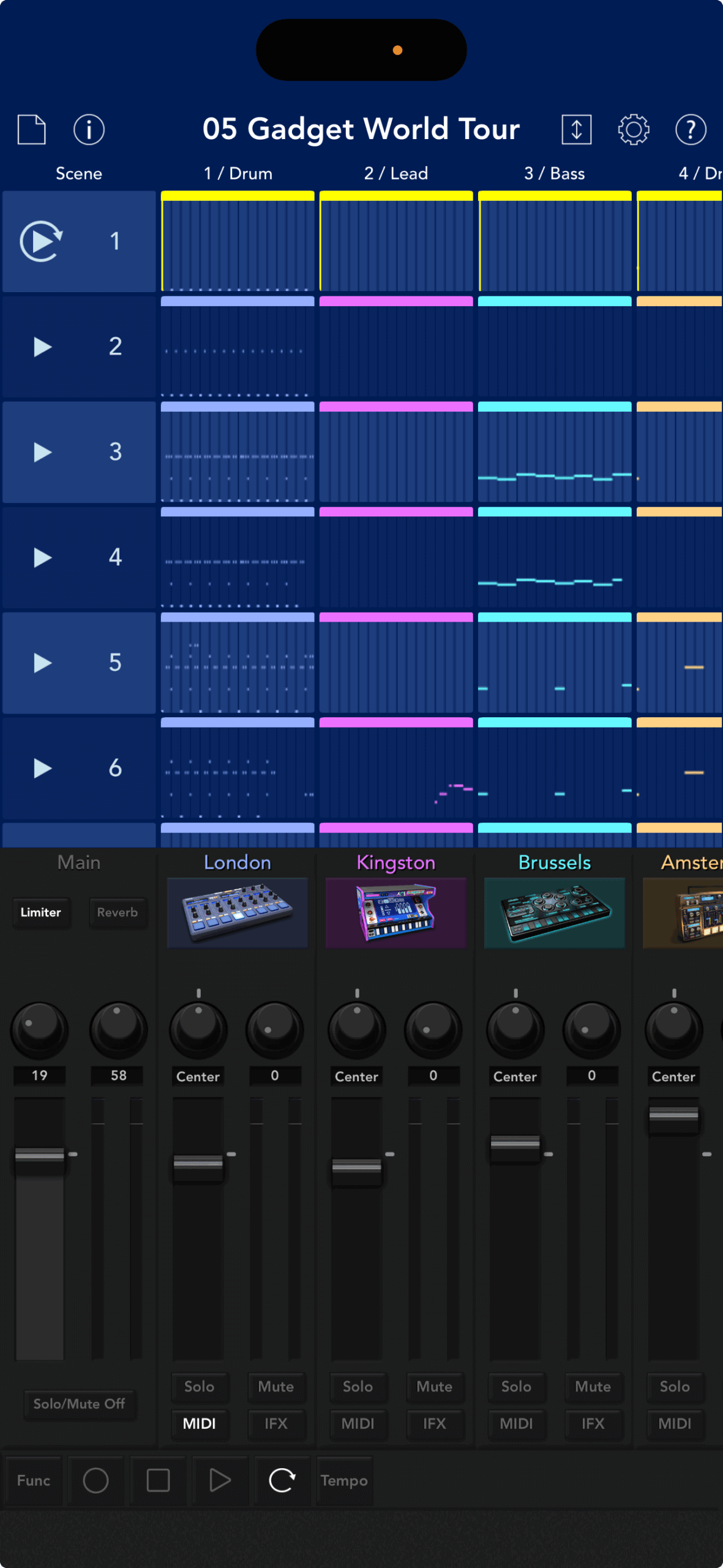Click the Solo/Mute Off button
Image resolution: width=723 pixels, height=1568 pixels.
[80, 1403]
